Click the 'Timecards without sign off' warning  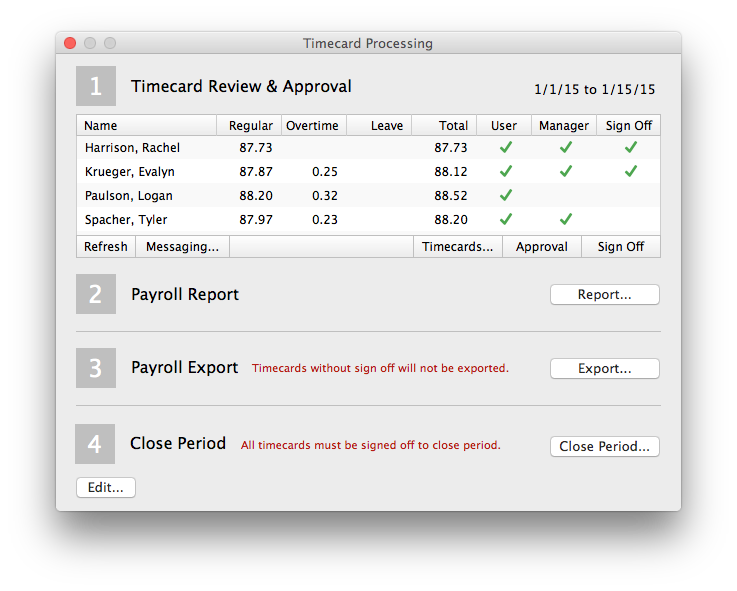(380, 368)
